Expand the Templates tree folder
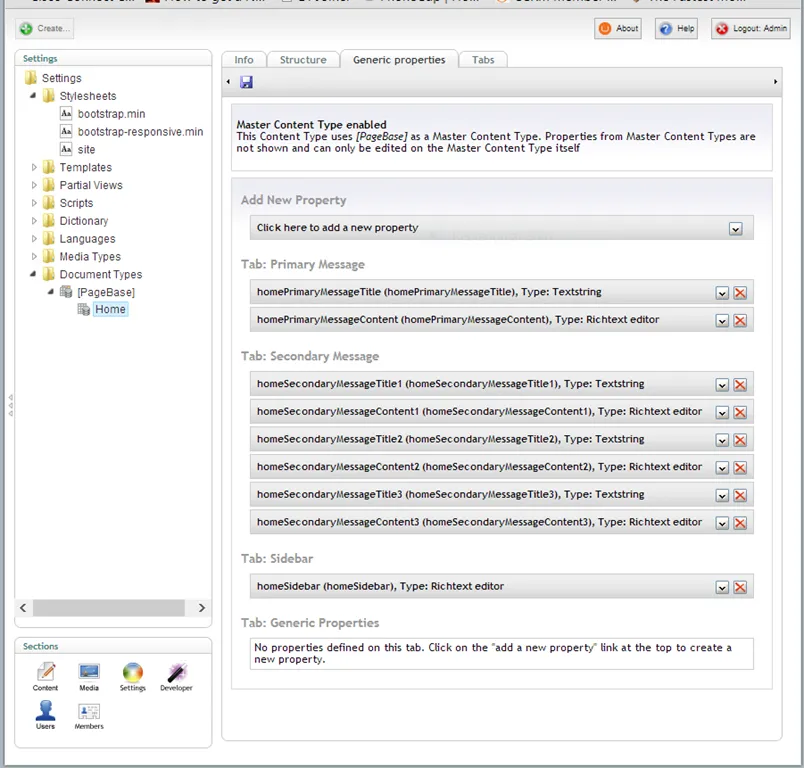804x768 pixels. pyautogui.click(x=34, y=168)
